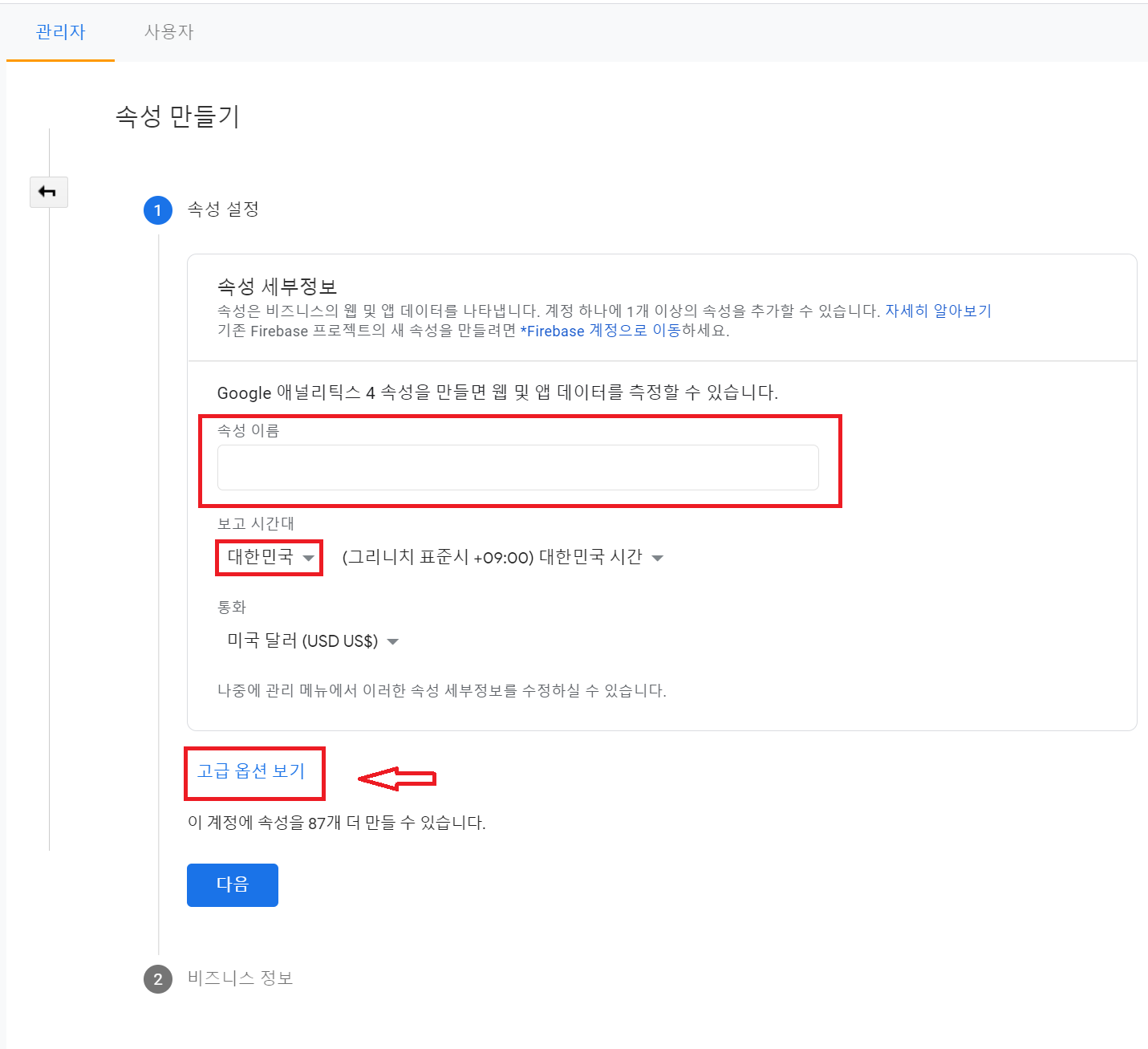Screen dimensions: 1148x1049
Task: Click the 87개 remaining properties notice
Action: [x=336, y=823]
